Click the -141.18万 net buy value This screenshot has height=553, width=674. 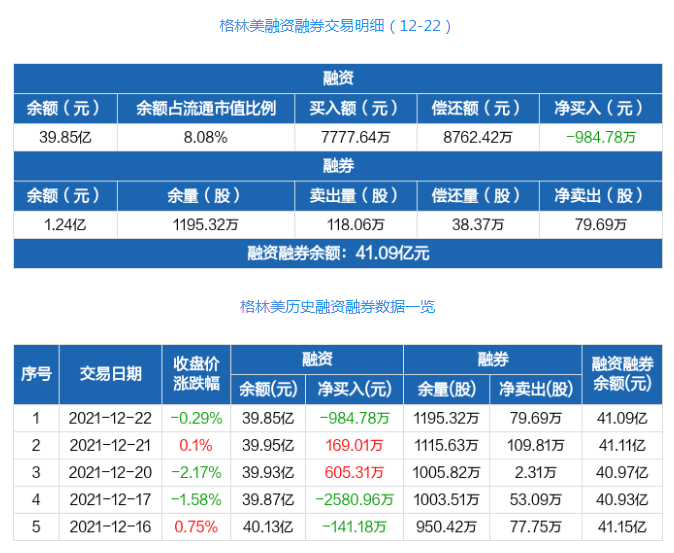[x=354, y=527]
